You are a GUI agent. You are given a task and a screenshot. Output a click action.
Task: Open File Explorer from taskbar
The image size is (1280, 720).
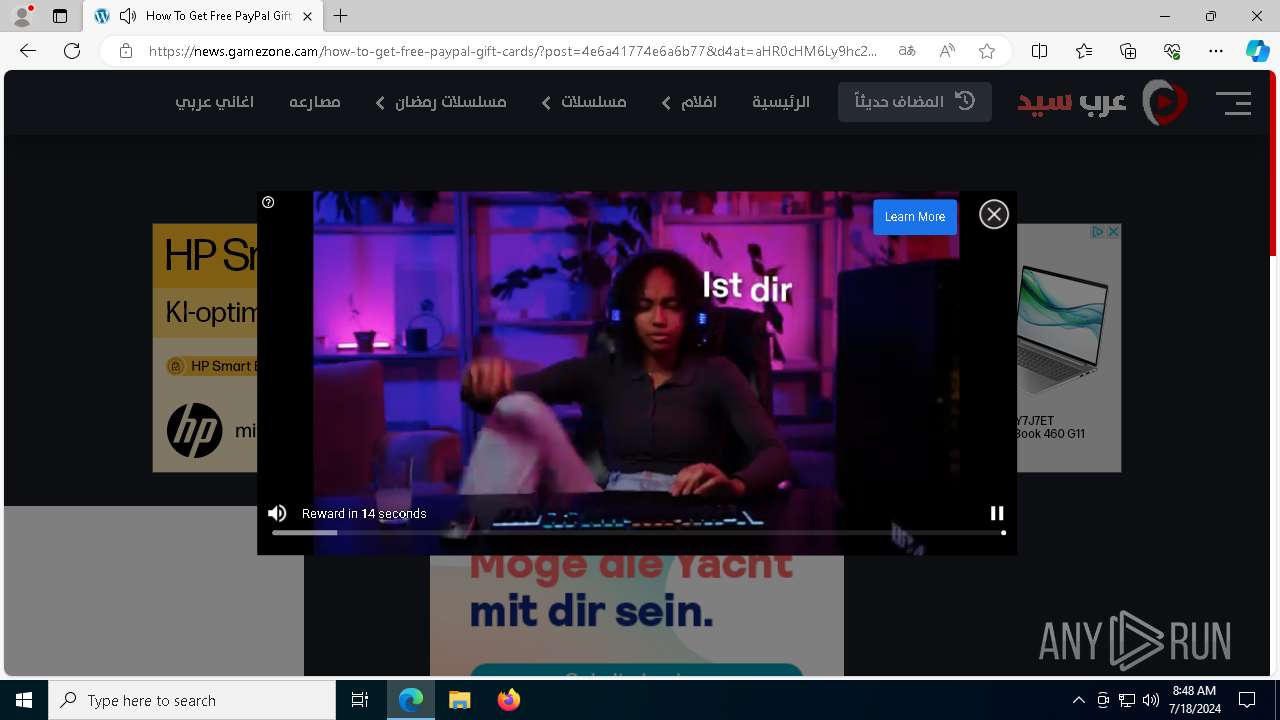click(x=460, y=700)
